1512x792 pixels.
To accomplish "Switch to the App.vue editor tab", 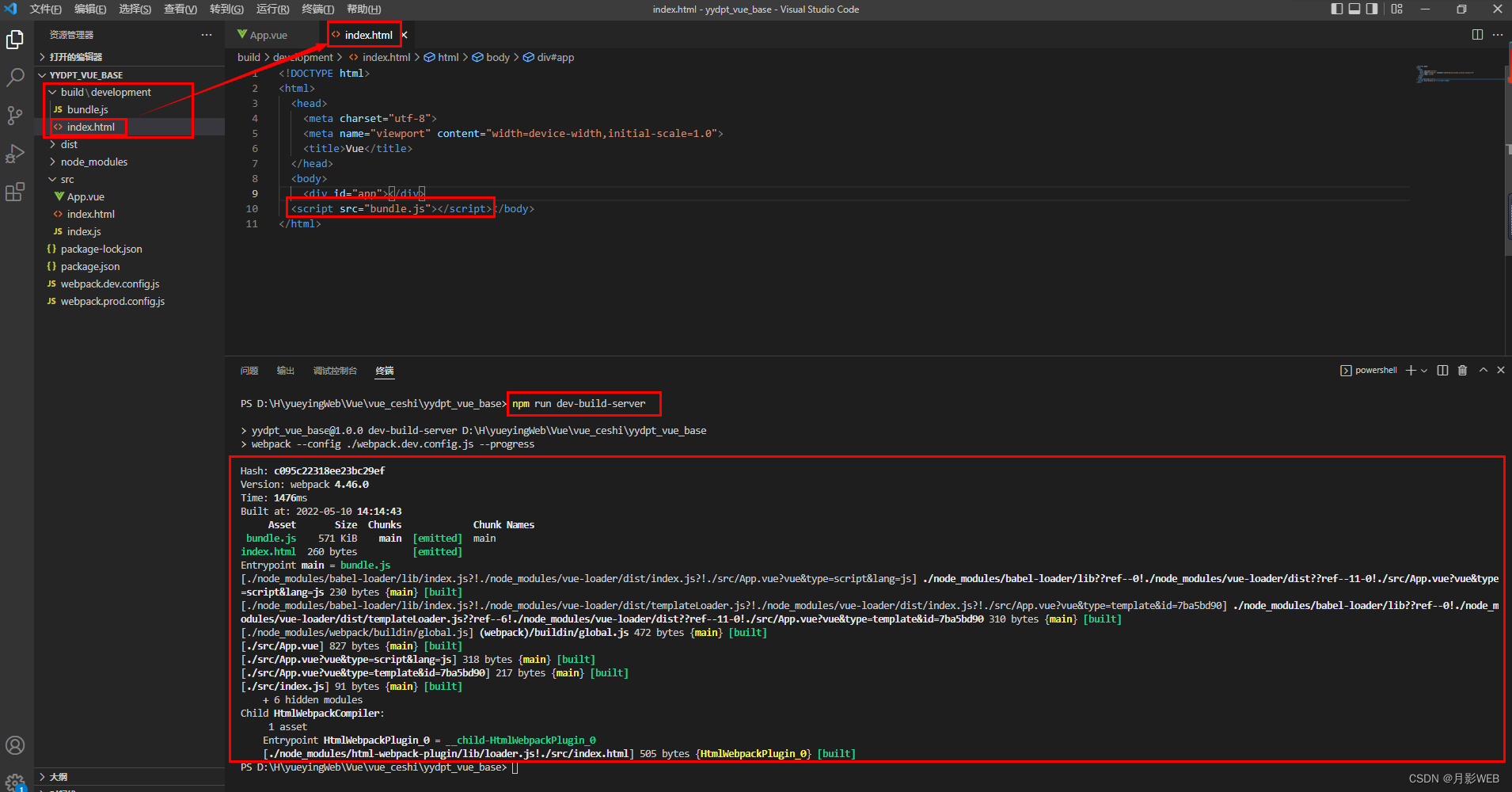I will click(x=268, y=35).
